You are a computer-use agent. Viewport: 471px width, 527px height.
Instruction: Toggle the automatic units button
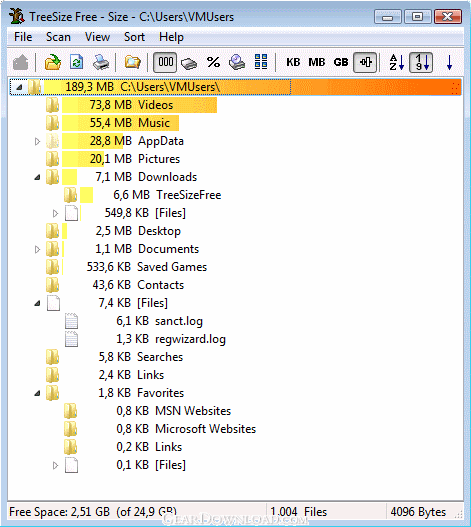coord(365,63)
